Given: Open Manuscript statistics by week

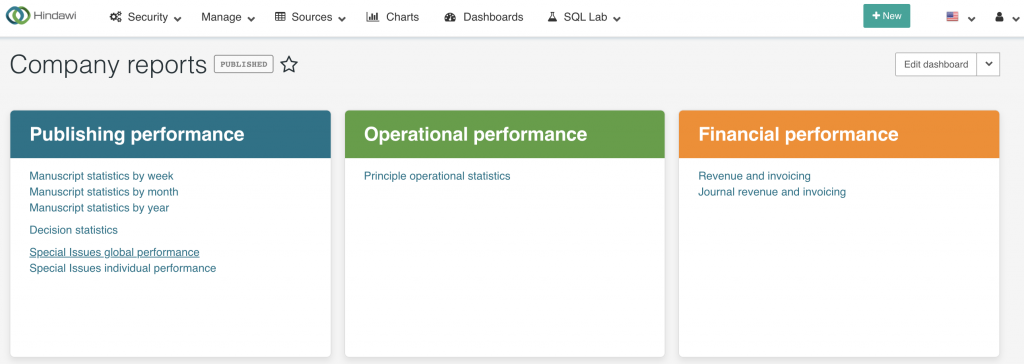Looking at the screenshot, I should point(101,176).
